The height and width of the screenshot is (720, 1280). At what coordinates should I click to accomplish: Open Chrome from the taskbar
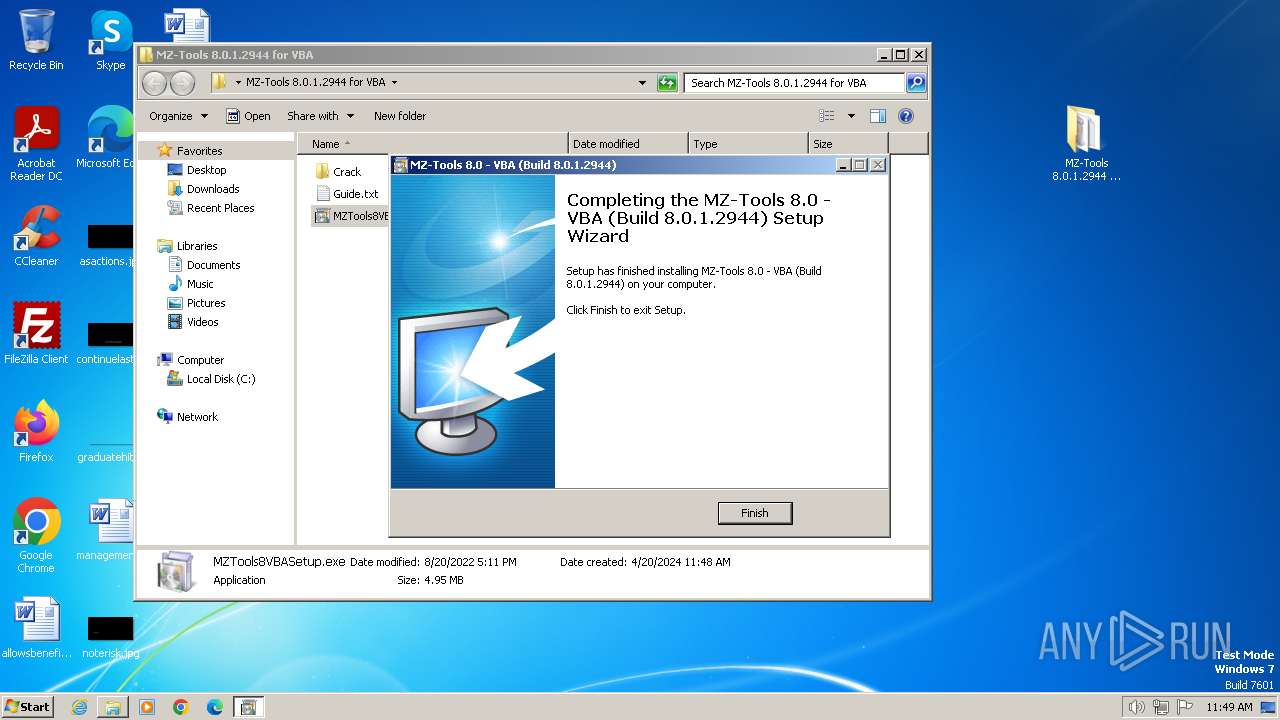(x=181, y=707)
